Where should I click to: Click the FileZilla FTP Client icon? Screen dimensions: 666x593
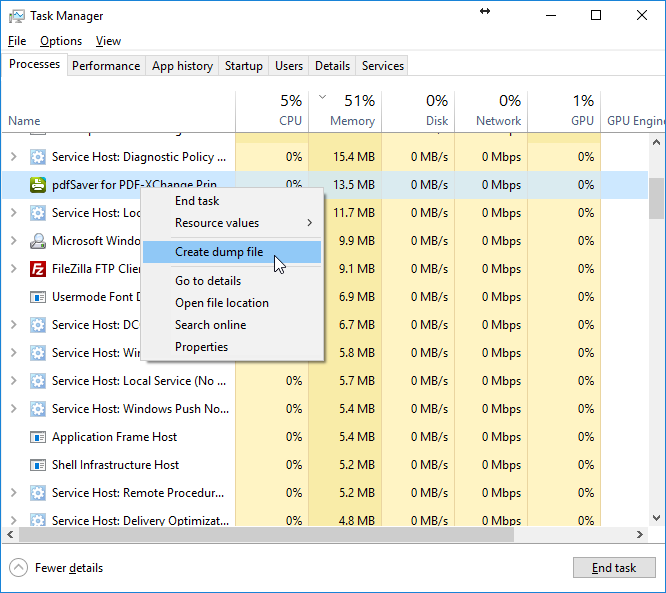click(x=38, y=269)
